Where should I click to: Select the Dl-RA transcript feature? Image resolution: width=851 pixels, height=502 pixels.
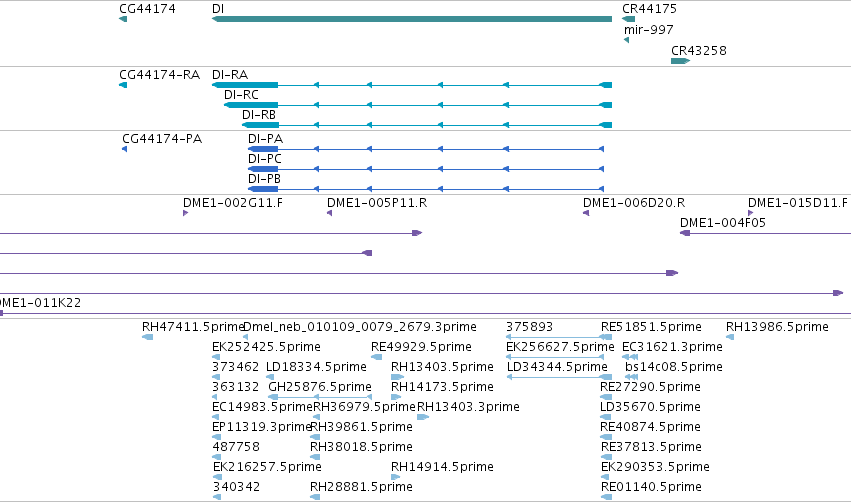(412, 85)
